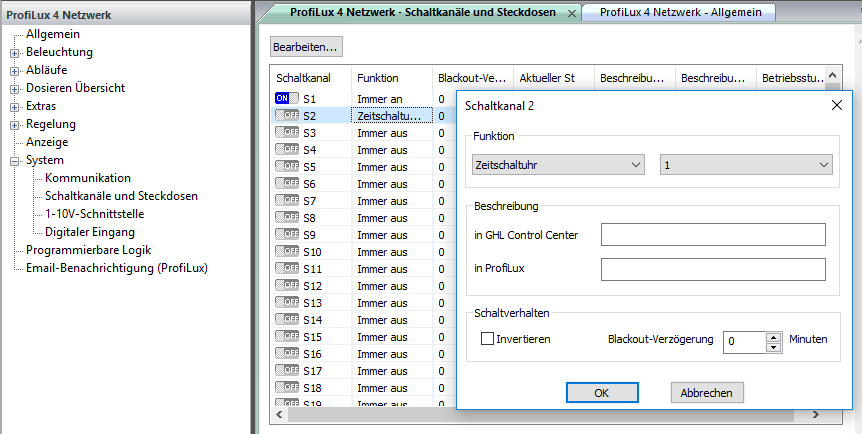Viewport: 862px width, 434px height.
Task: Select the 'Immer aus' cell for S4
Action: [x=392, y=150]
